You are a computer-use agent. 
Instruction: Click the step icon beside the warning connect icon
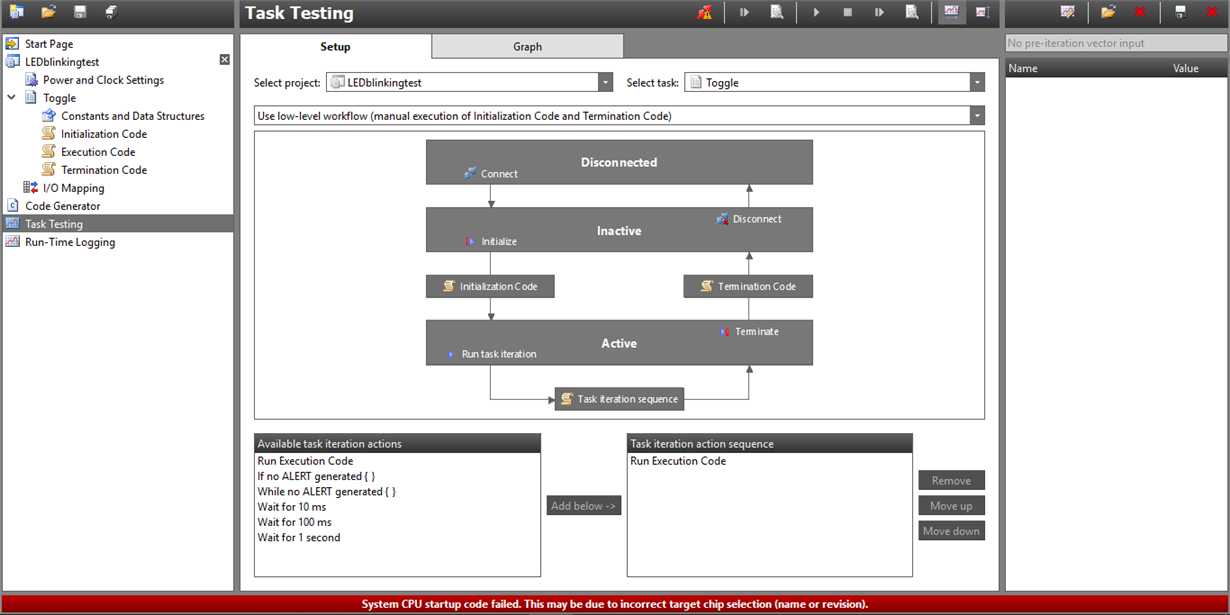click(745, 12)
